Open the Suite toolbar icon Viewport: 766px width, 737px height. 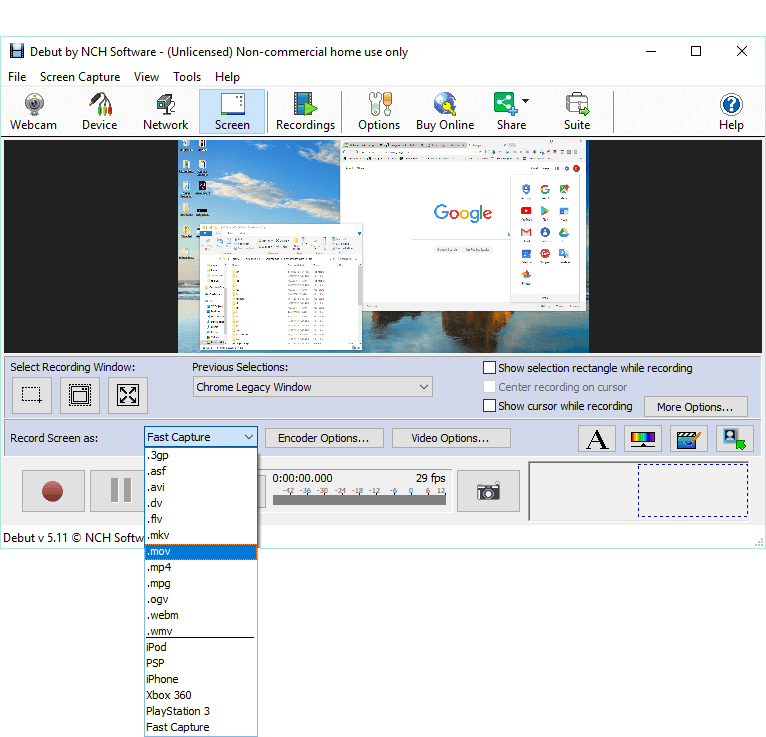tap(577, 112)
